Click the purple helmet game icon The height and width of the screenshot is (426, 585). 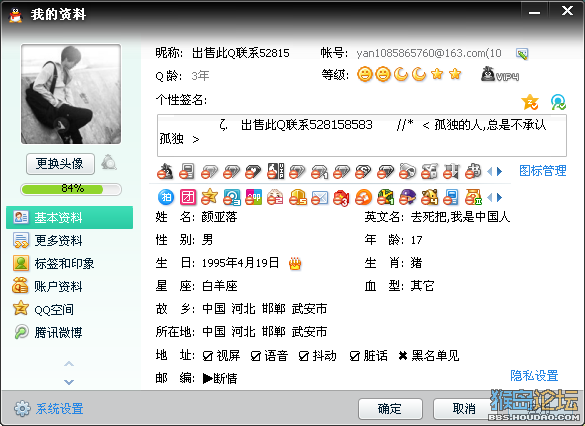click(407, 197)
